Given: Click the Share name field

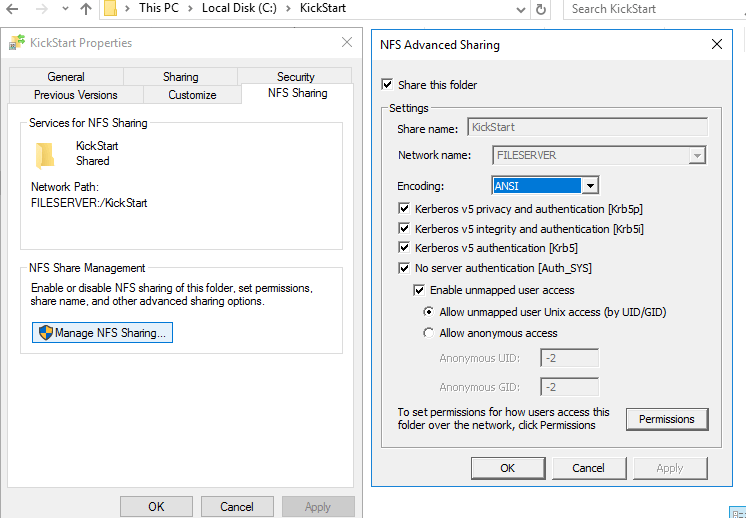Looking at the screenshot, I should [x=588, y=127].
